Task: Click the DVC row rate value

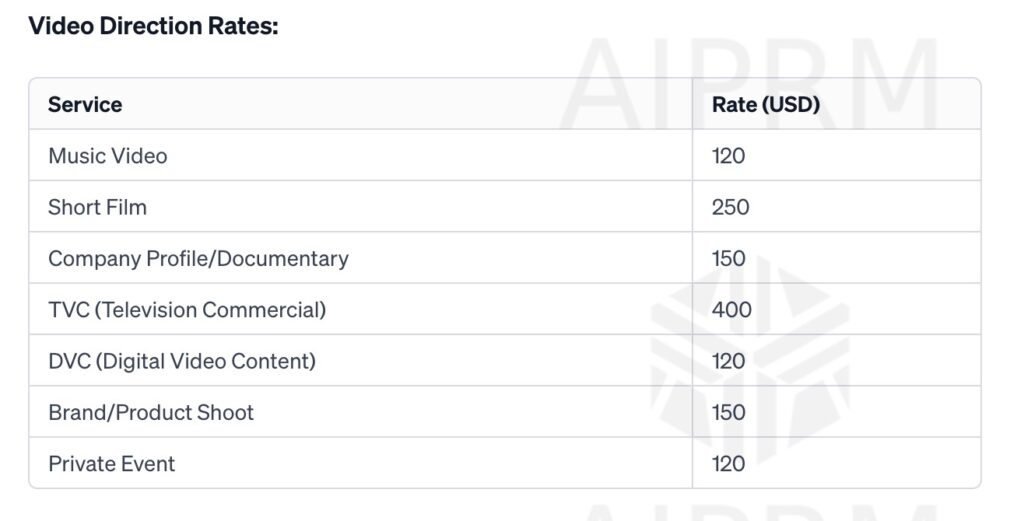Action: (x=728, y=361)
